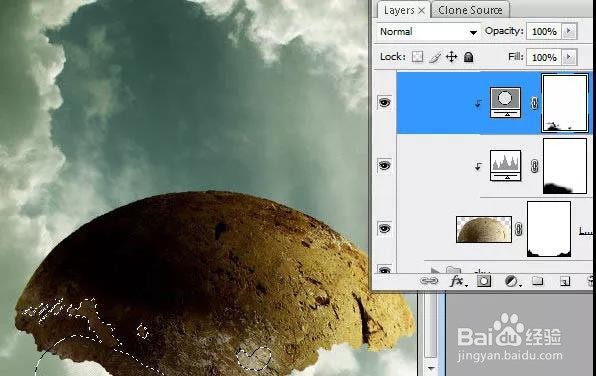Click the Opacity 100% value field
The width and height of the screenshot is (596, 376).
544,32
